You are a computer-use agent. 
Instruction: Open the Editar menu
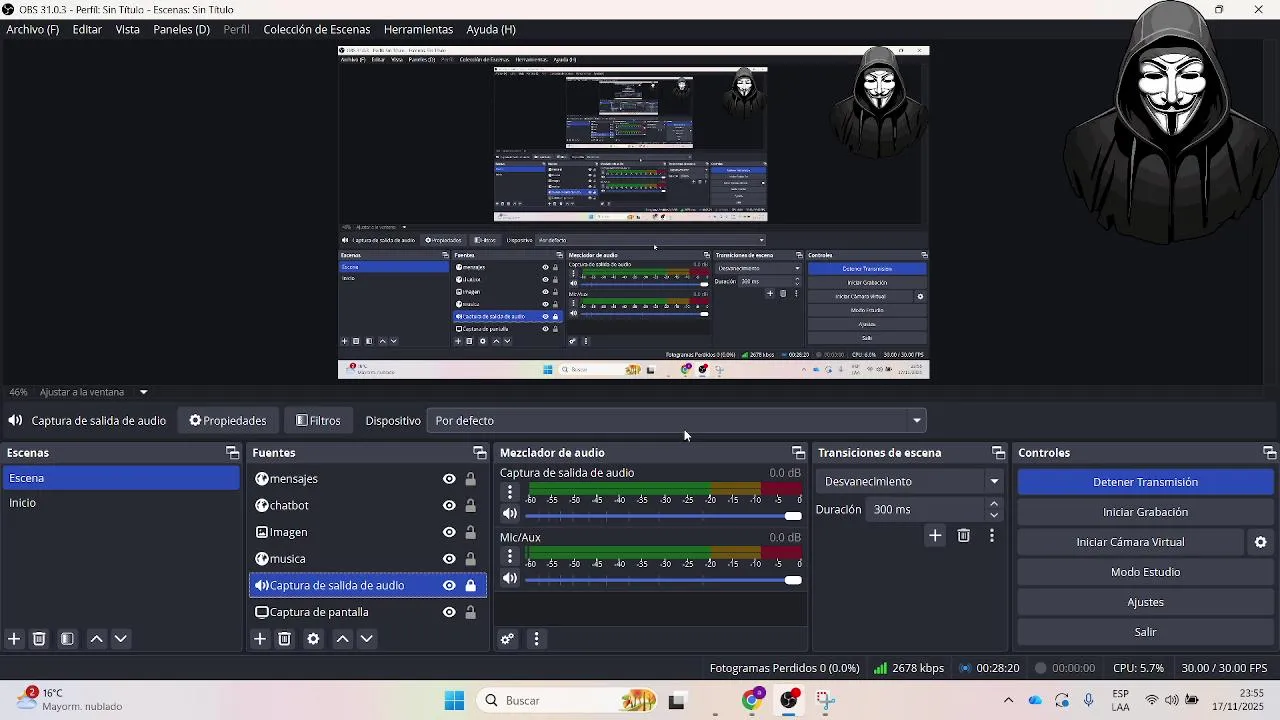coord(87,29)
